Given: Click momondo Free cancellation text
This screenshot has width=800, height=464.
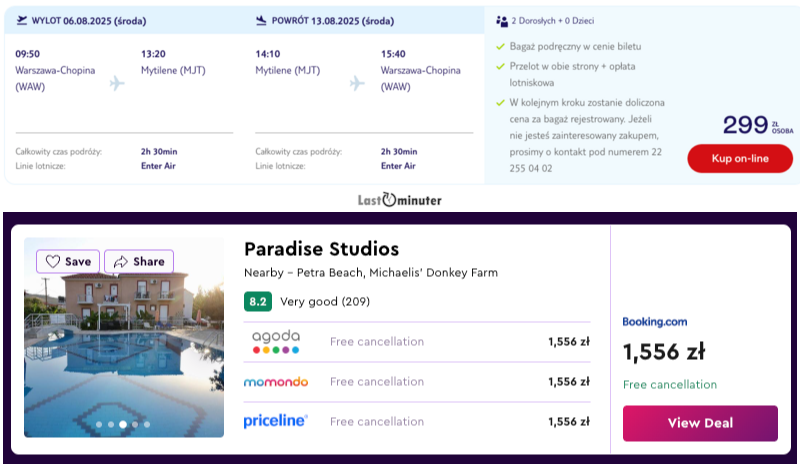Looking at the screenshot, I should 377,382.
